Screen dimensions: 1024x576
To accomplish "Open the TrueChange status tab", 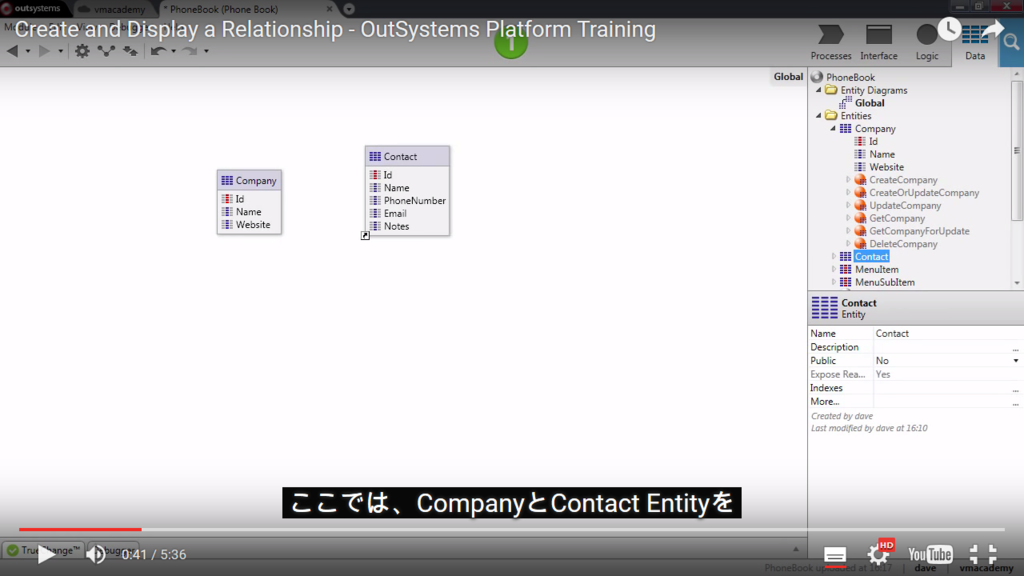I will pos(43,550).
